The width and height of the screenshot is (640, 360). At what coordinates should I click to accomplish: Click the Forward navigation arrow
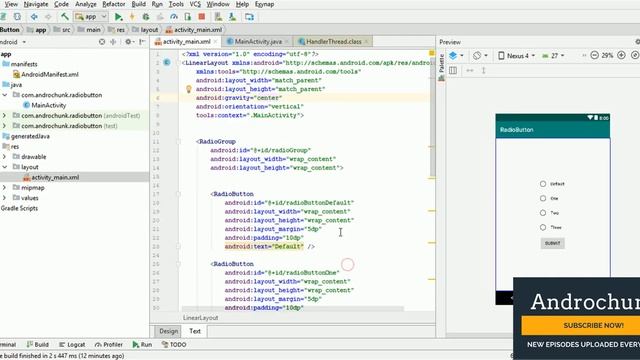coord(48,17)
